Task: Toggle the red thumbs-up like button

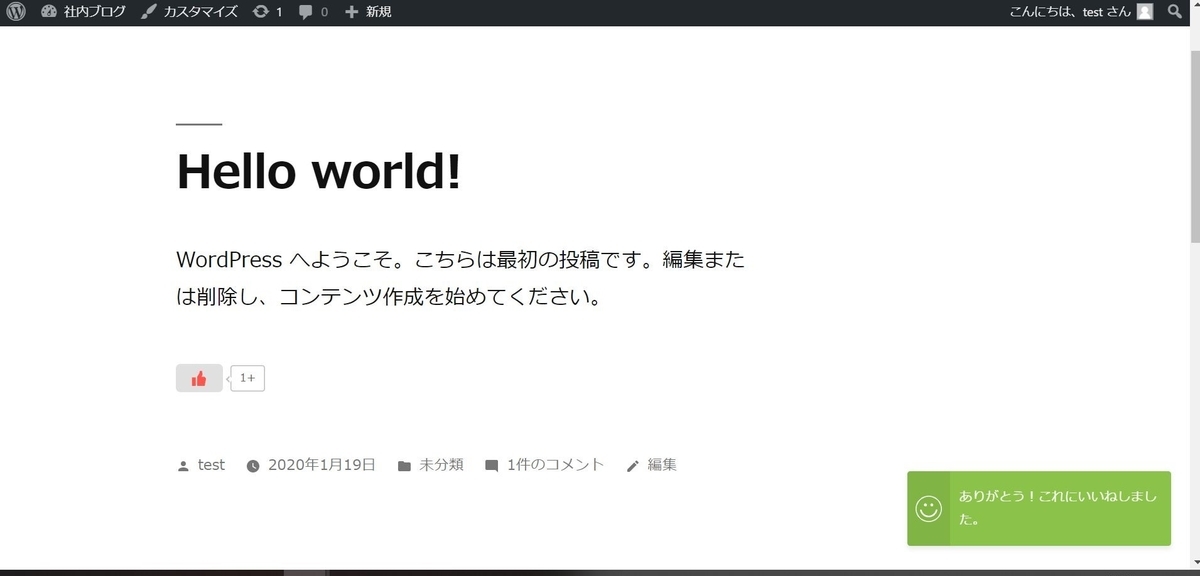Action: (199, 377)
